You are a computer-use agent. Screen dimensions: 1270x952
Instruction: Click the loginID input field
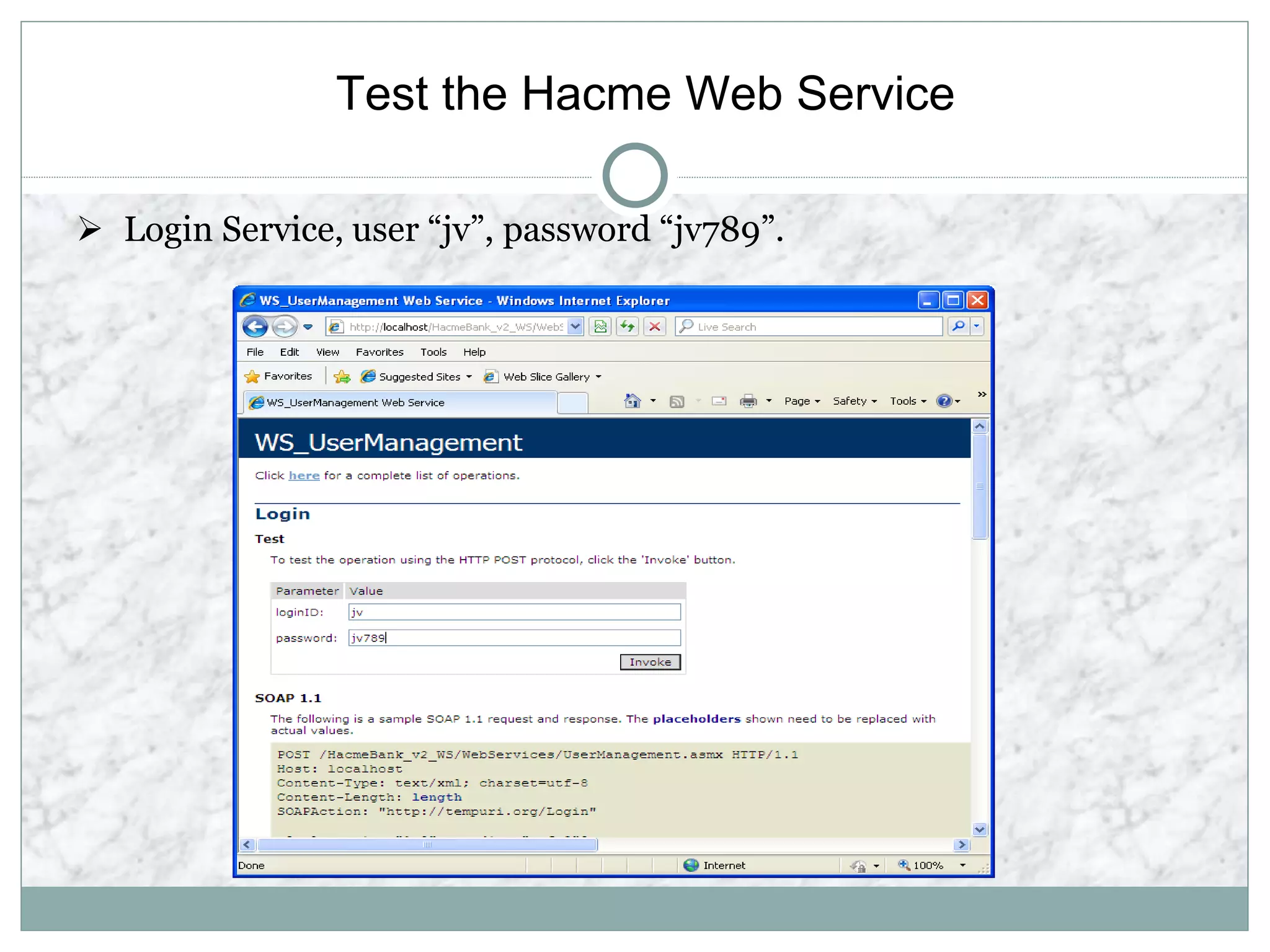[x=514, y=612]
